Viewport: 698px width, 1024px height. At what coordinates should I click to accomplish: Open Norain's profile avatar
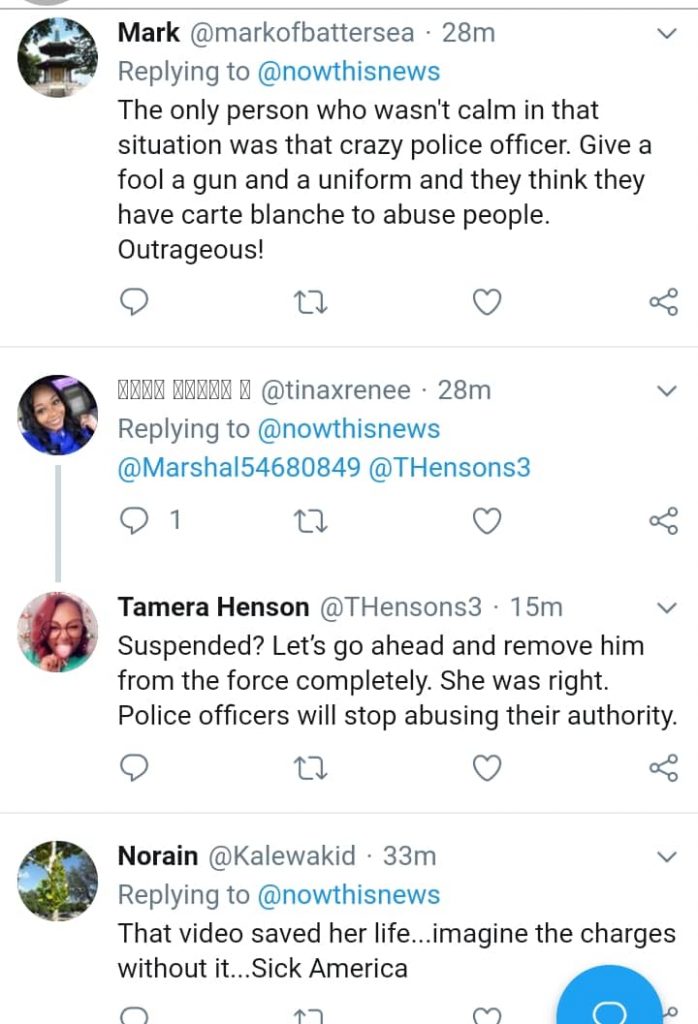[x=58, y=880]
